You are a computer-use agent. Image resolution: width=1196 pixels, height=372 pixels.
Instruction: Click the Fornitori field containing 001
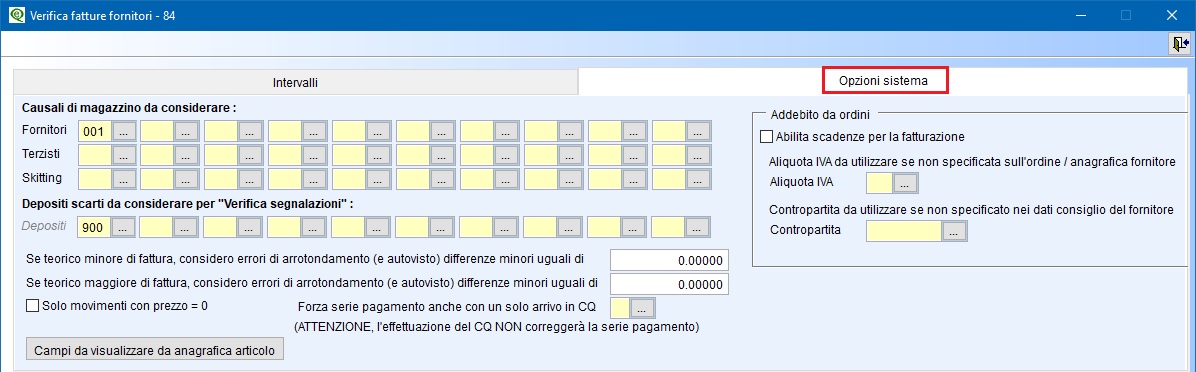point(95,131)
